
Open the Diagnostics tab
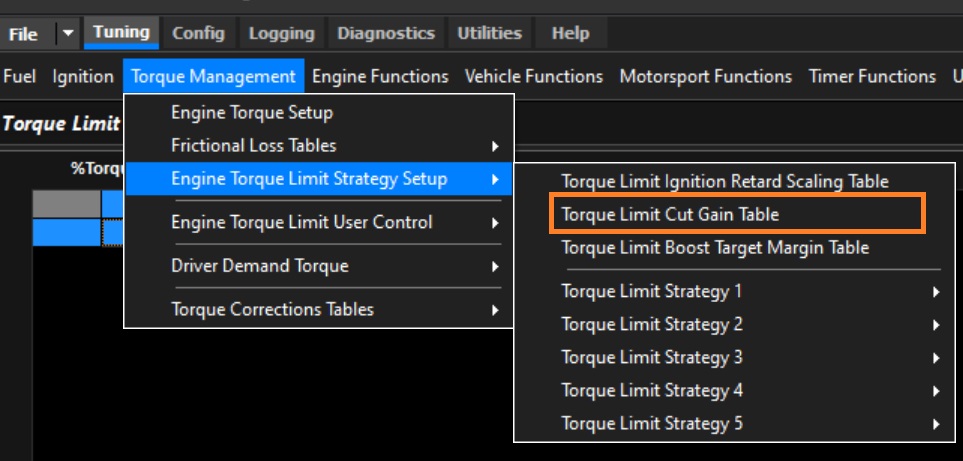tap(386, 33)
